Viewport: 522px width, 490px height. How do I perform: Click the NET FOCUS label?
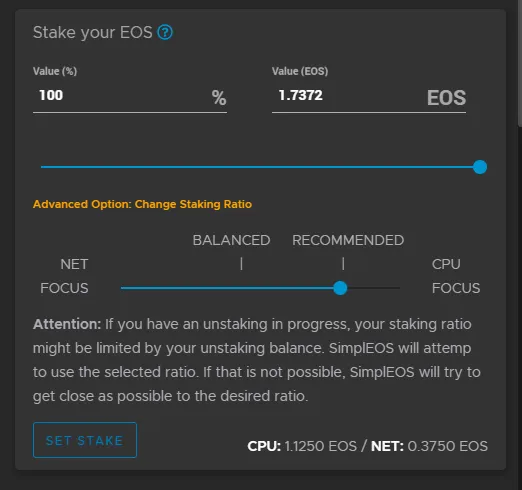[64, 276]
